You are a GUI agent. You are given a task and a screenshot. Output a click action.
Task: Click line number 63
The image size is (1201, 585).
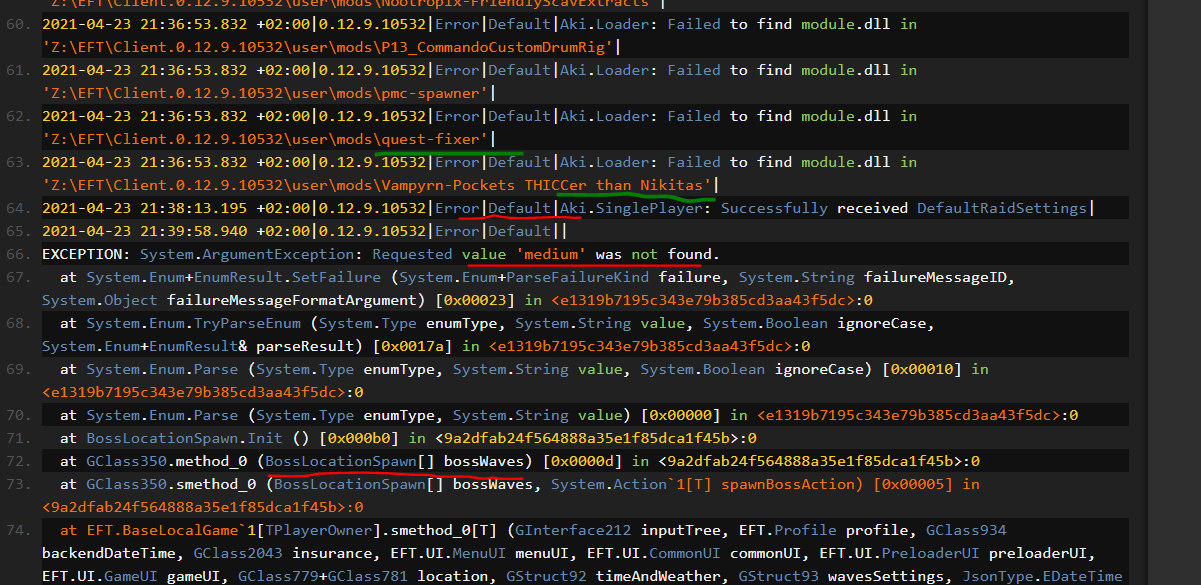point(16,162)
